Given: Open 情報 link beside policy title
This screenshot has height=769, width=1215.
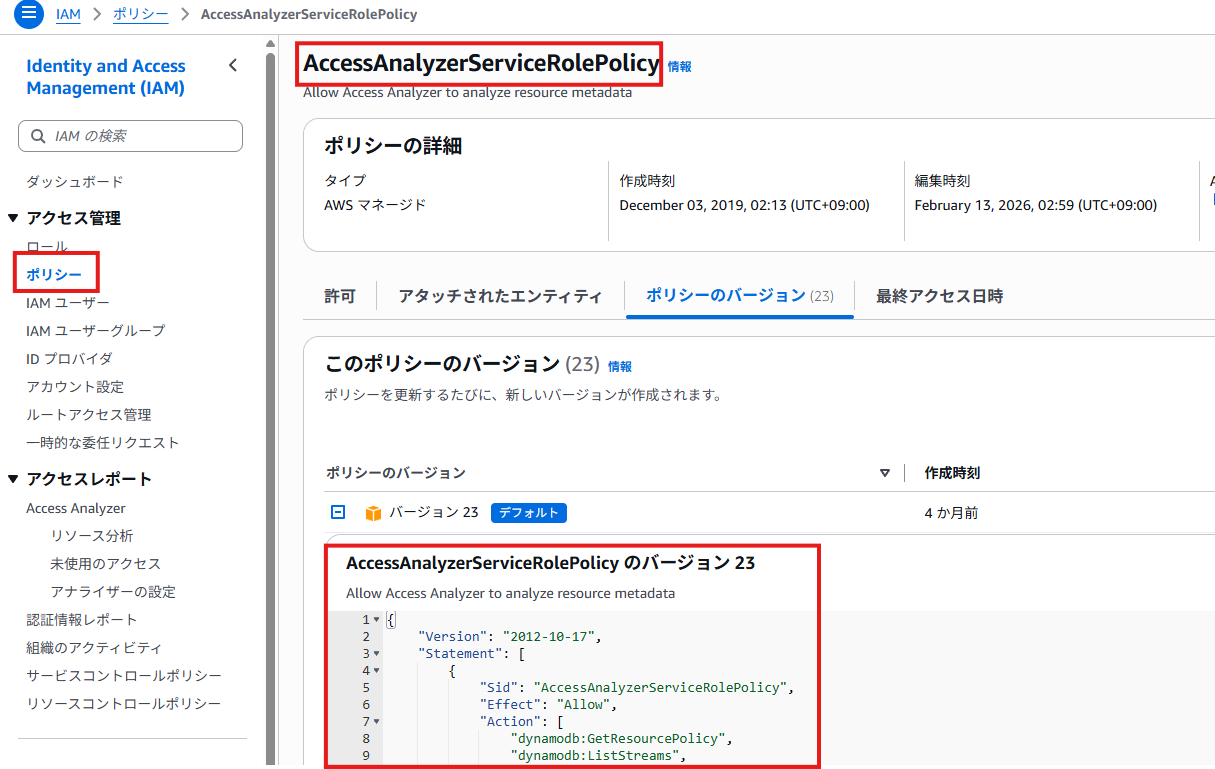Looking at the screenshot, I should tap(680, 67).
